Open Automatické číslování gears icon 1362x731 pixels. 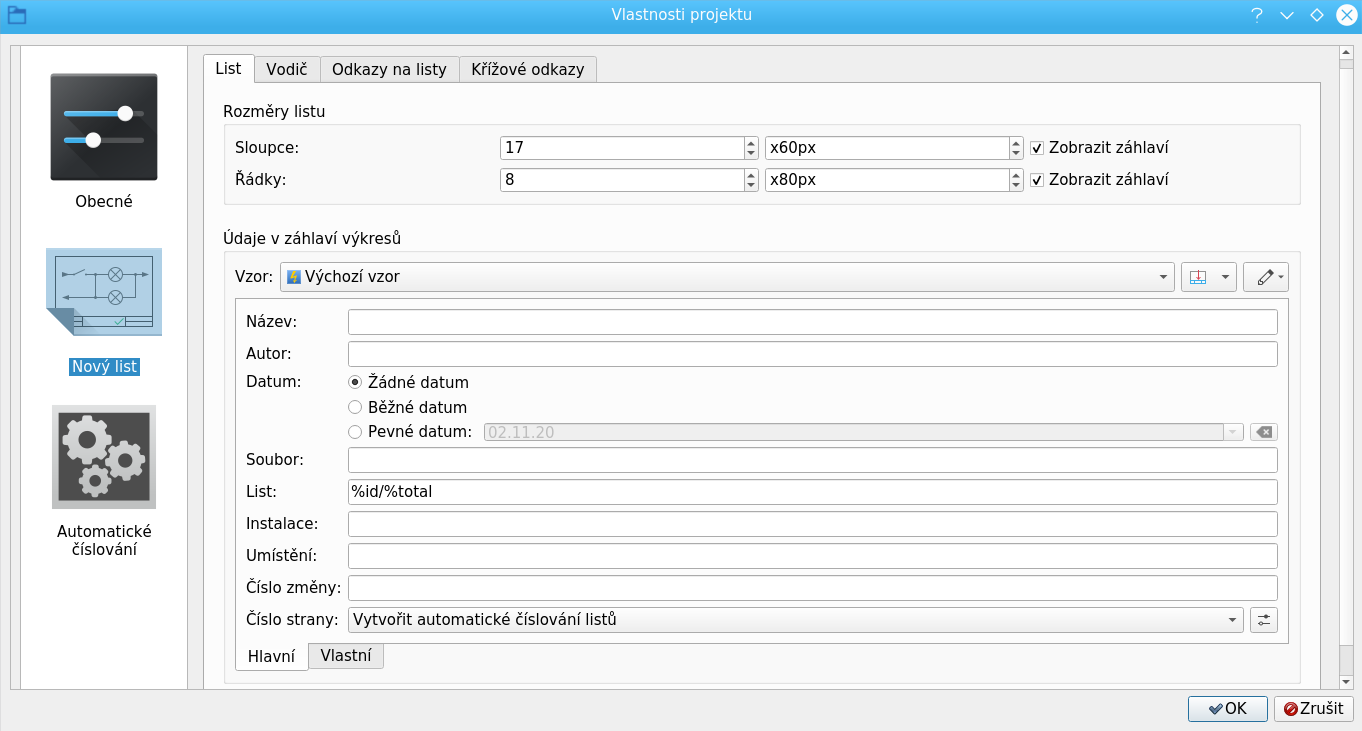pyautogui.click(x=104, y=457)
